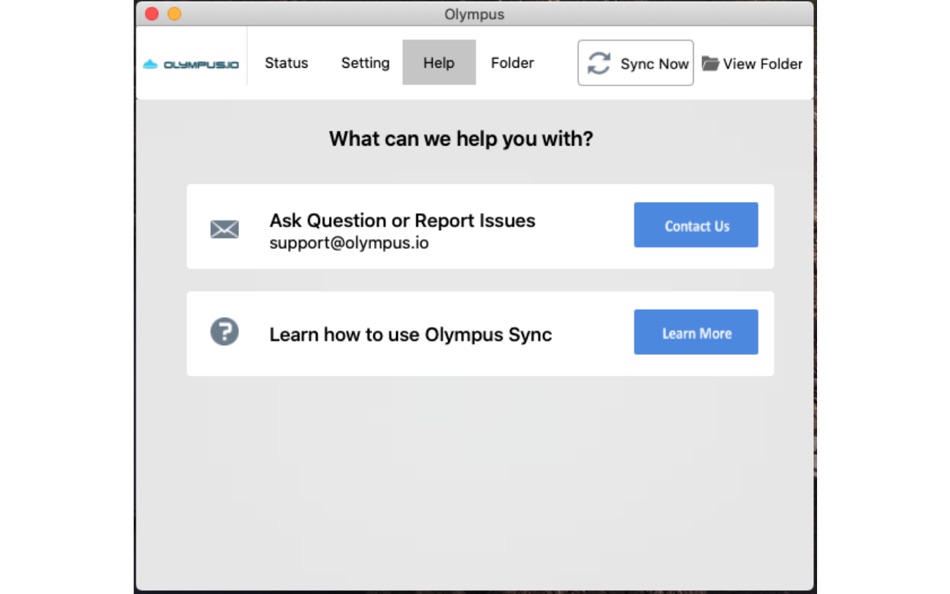Screen dimensions: 950x594
Task: Click the Learn More button
Action: 696,332
